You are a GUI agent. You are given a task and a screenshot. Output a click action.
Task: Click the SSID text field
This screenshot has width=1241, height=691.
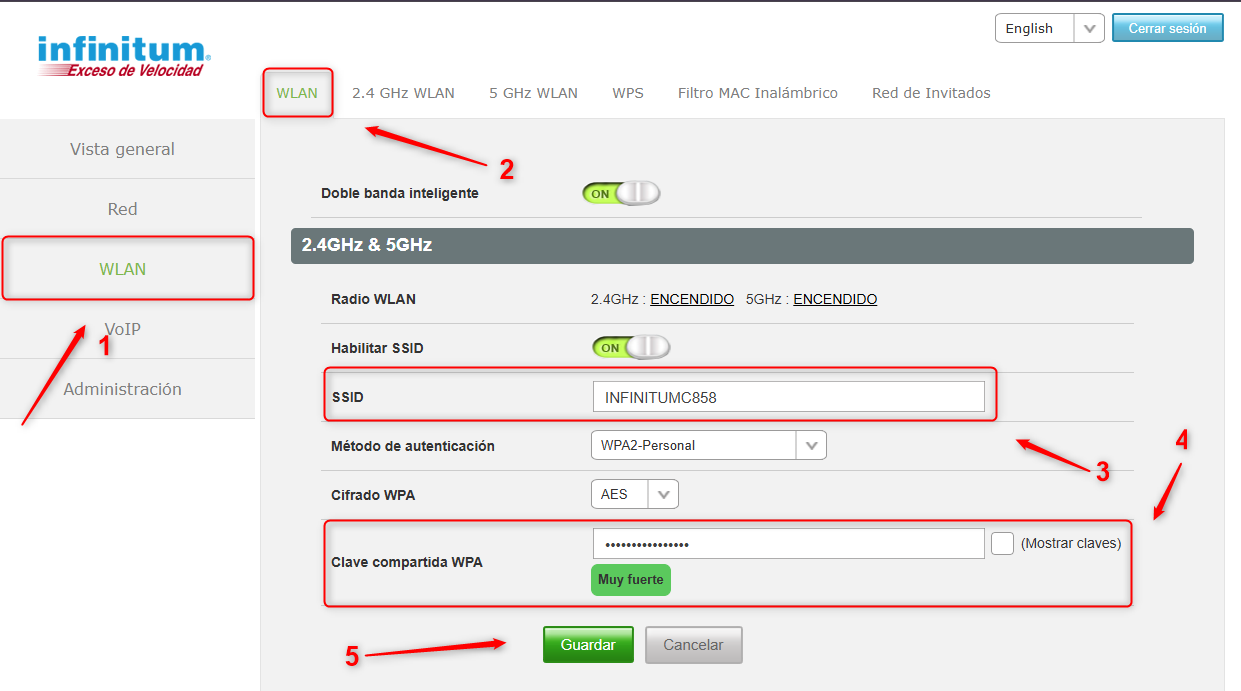click(x=788, y=397)
